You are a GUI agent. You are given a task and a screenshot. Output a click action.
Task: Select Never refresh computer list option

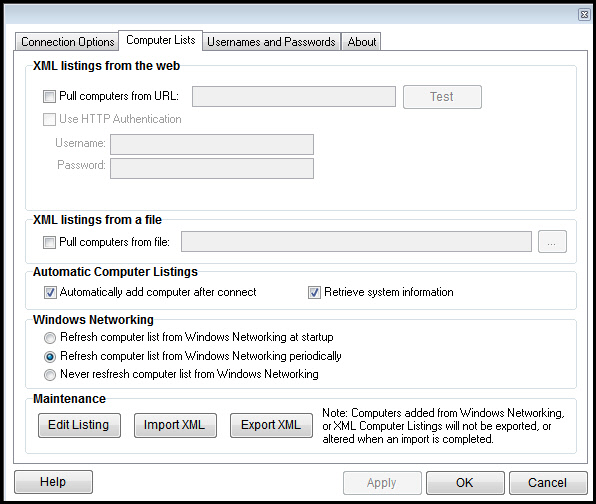(50, 375)
